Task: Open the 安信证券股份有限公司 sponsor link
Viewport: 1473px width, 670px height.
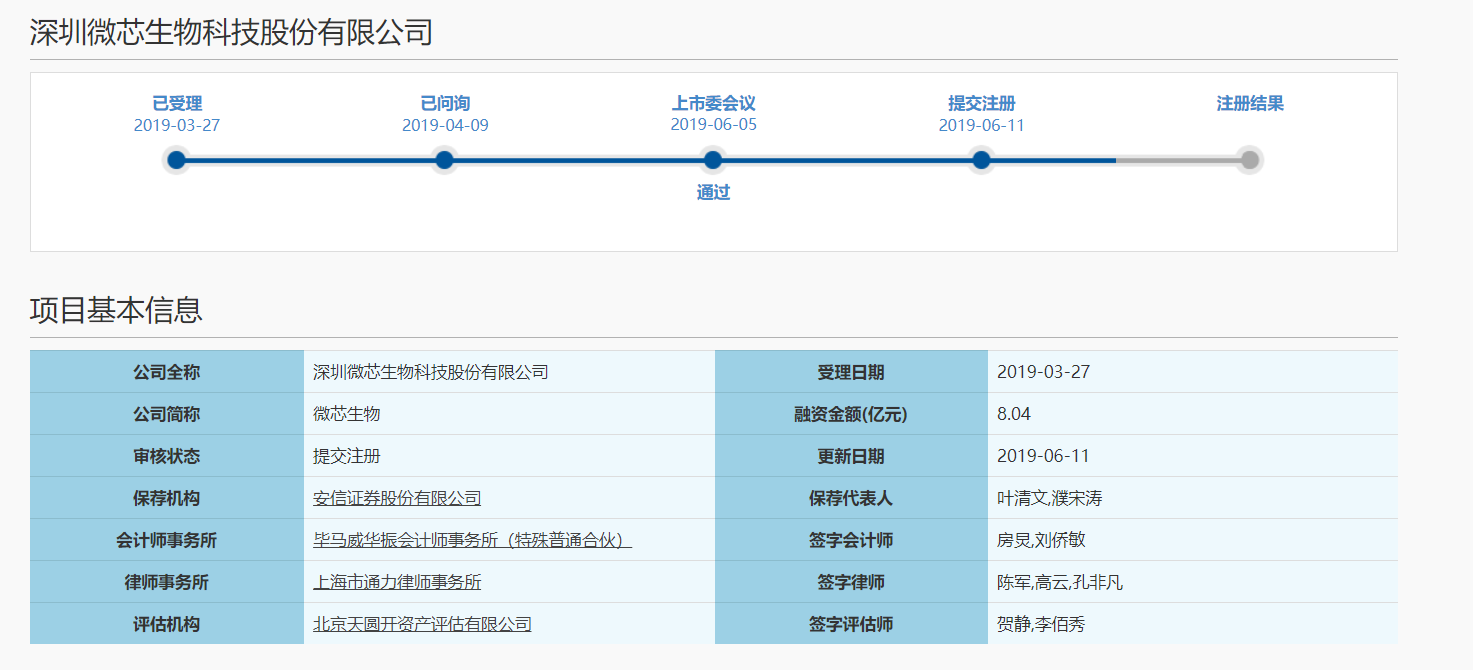Action: coord(397,498)
